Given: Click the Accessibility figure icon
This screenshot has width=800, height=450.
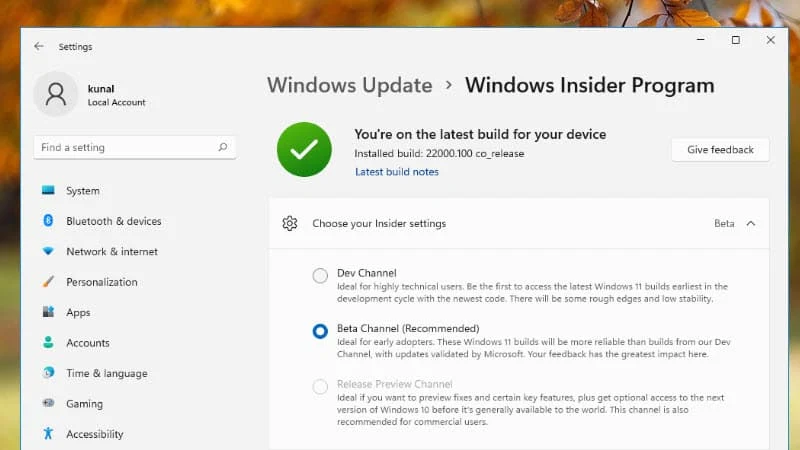Looking at the screenshot, I should point(48,434).
